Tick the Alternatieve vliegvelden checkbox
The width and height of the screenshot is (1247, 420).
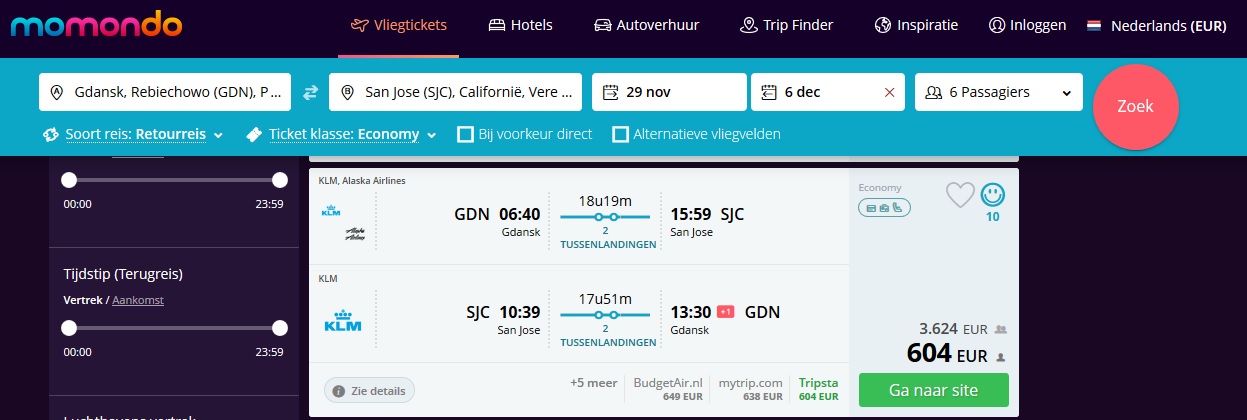(620, 134)
